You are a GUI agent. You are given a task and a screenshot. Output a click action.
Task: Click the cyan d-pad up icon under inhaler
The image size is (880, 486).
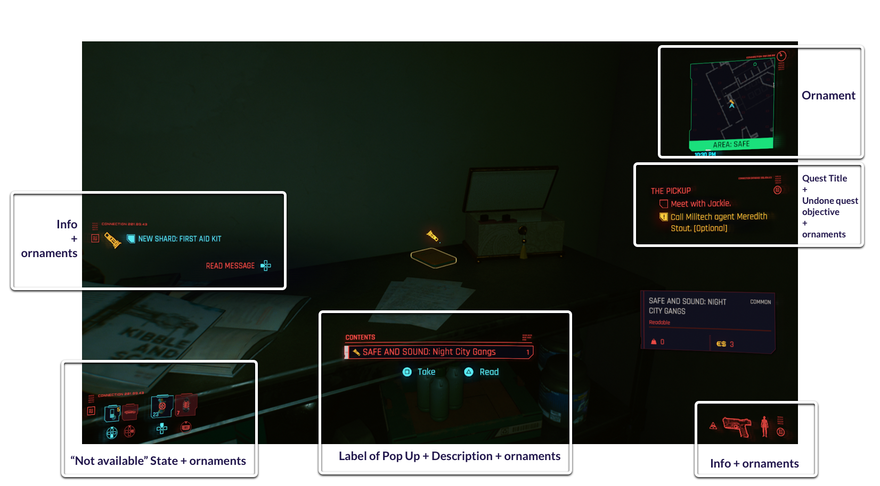pyautogui.click(x=162, y=429)
